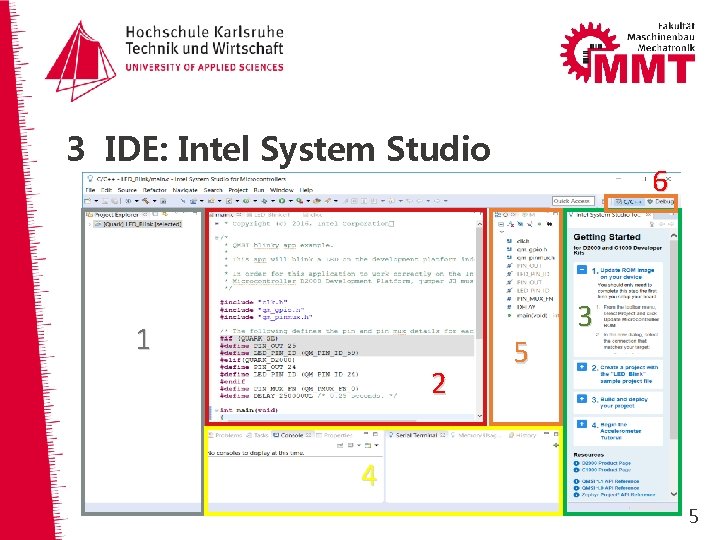Viewport: 720px width, 540px height.
Task: Select qm_gpio.h in the Outline
Action: pos(527,249)
